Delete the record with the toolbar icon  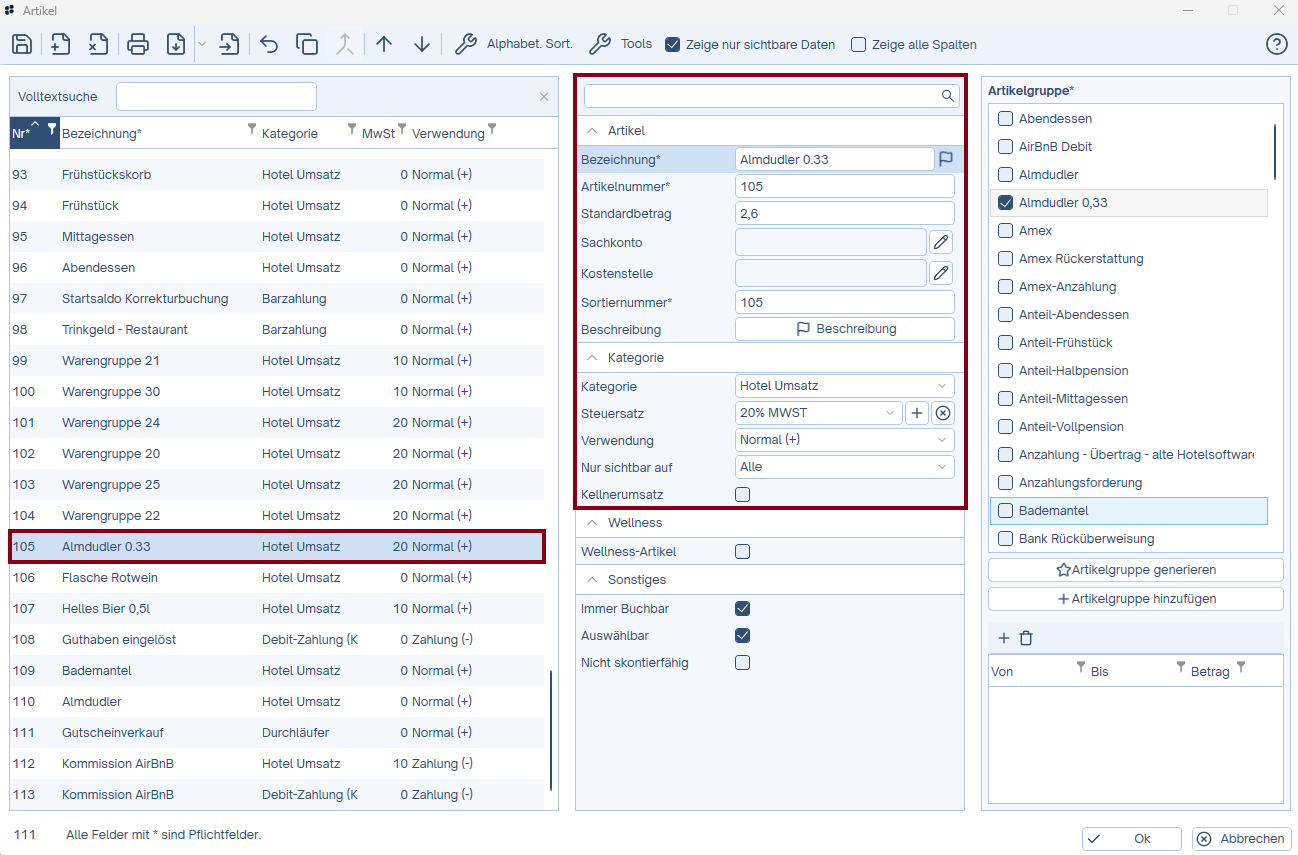(x=97, y=44)
